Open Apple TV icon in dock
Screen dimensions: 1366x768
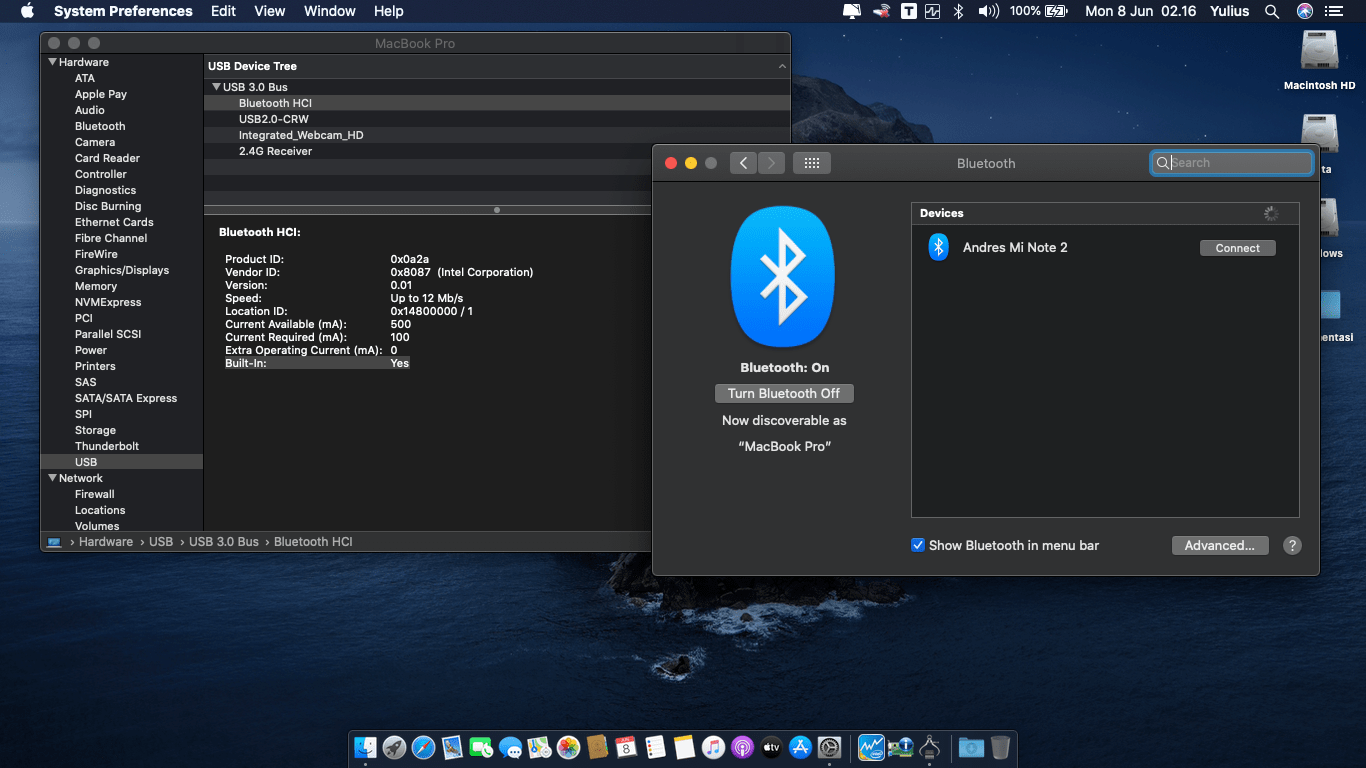771,747
